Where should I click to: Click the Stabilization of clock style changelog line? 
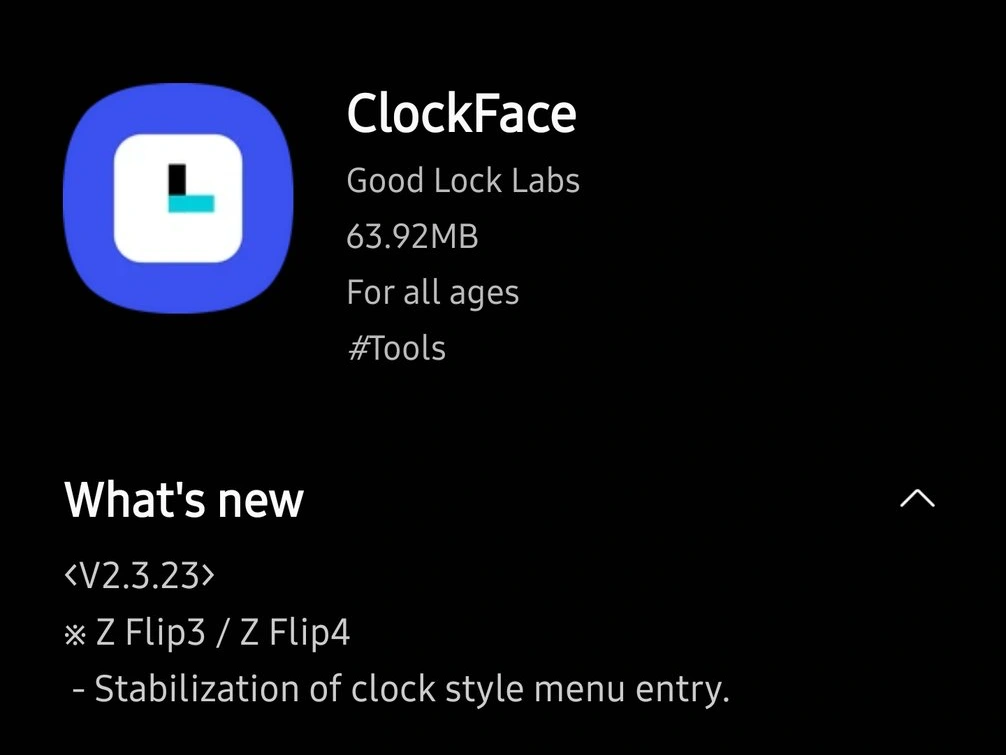[x=400, y=690]
